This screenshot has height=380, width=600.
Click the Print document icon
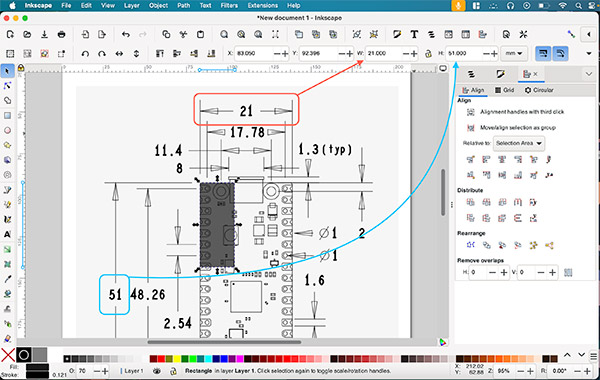(x=61, y=34)
